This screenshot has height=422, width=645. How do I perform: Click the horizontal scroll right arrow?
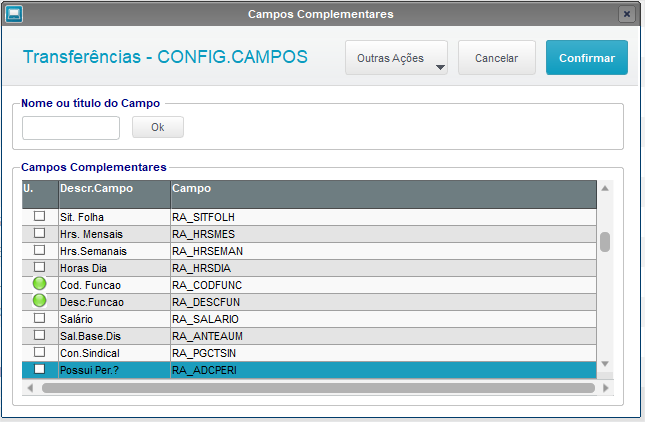(605, 388)
